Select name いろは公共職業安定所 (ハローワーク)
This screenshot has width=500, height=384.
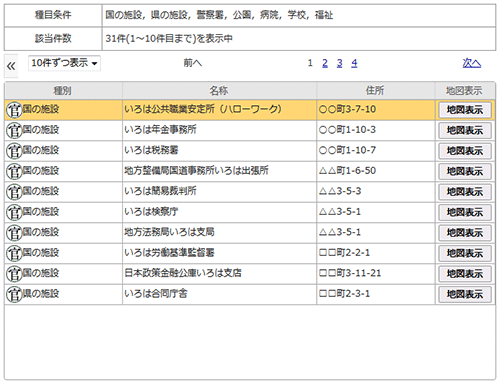click(x=203, y=109)
